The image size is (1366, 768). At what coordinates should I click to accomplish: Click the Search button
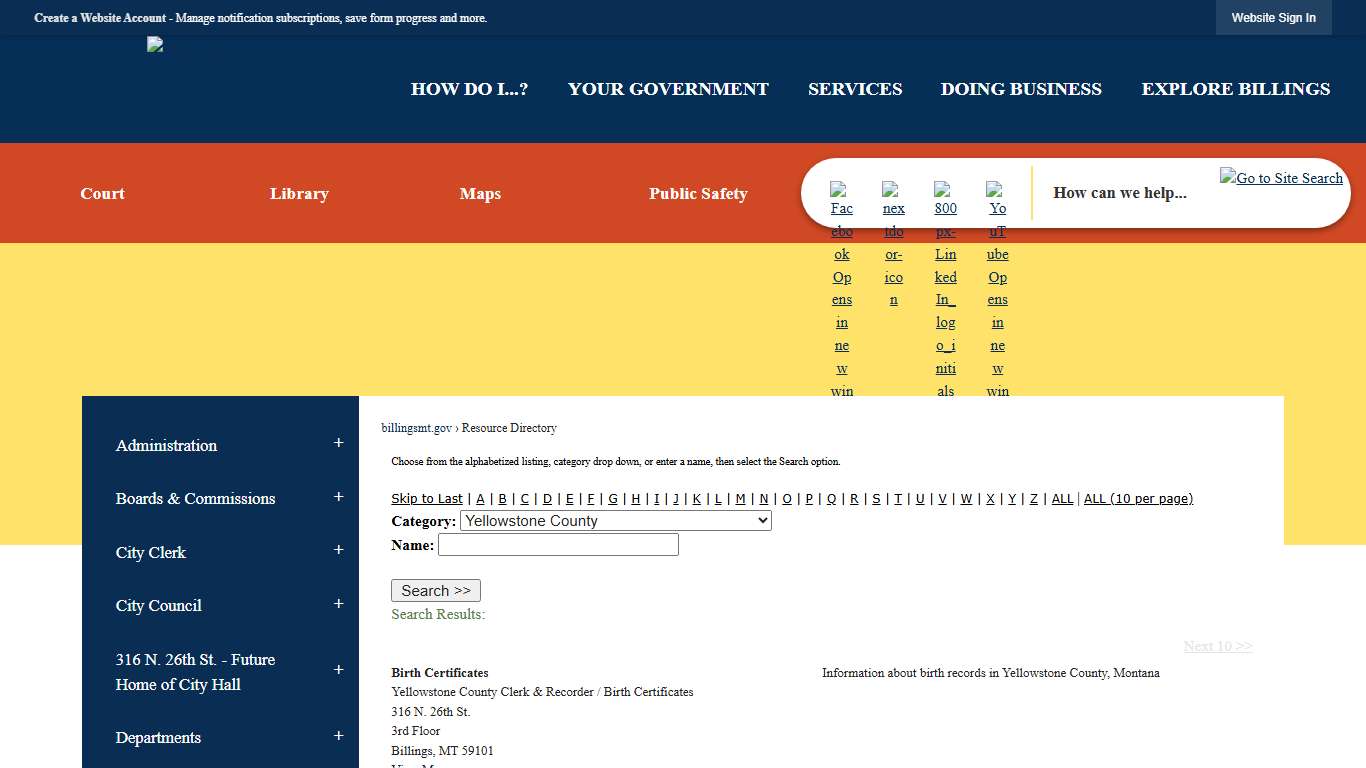(435, 590)
